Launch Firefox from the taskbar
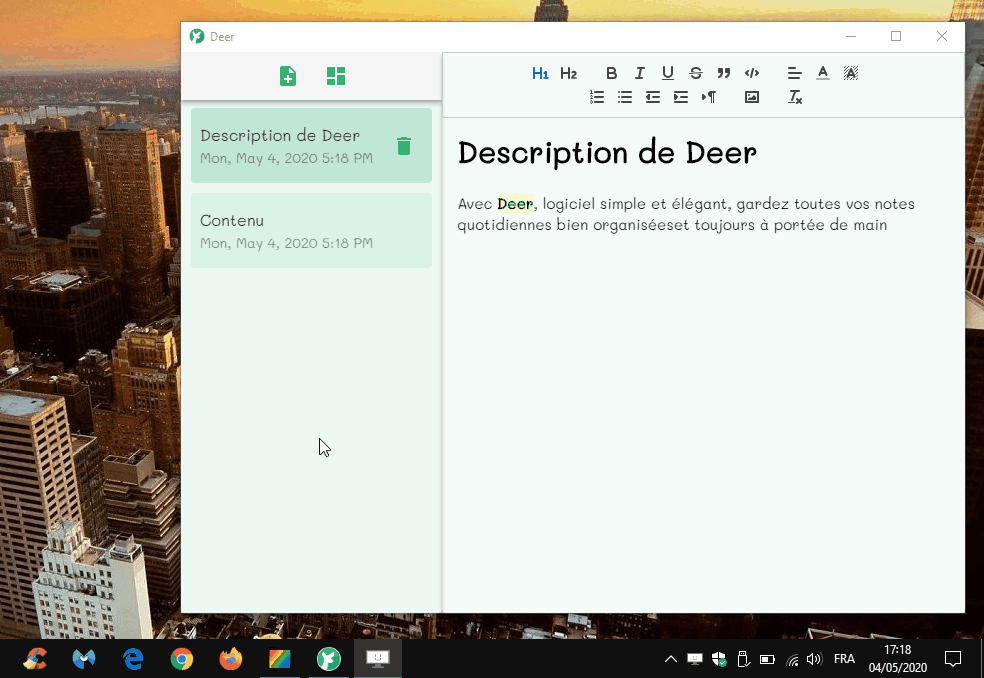Image resolution: width=984 pixels, height=678 pixels. point(231,659)
